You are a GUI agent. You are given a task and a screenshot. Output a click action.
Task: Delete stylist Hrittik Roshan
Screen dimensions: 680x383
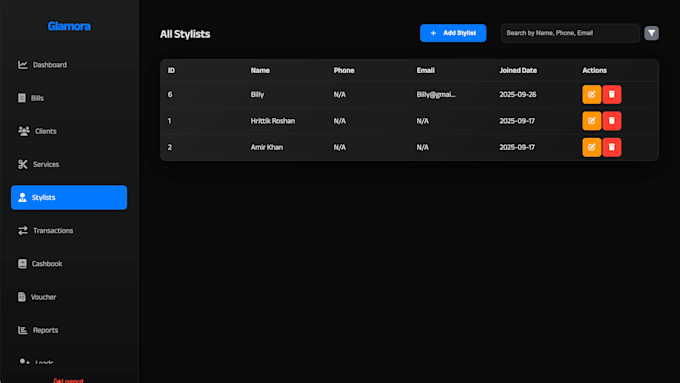pos(612,121)
